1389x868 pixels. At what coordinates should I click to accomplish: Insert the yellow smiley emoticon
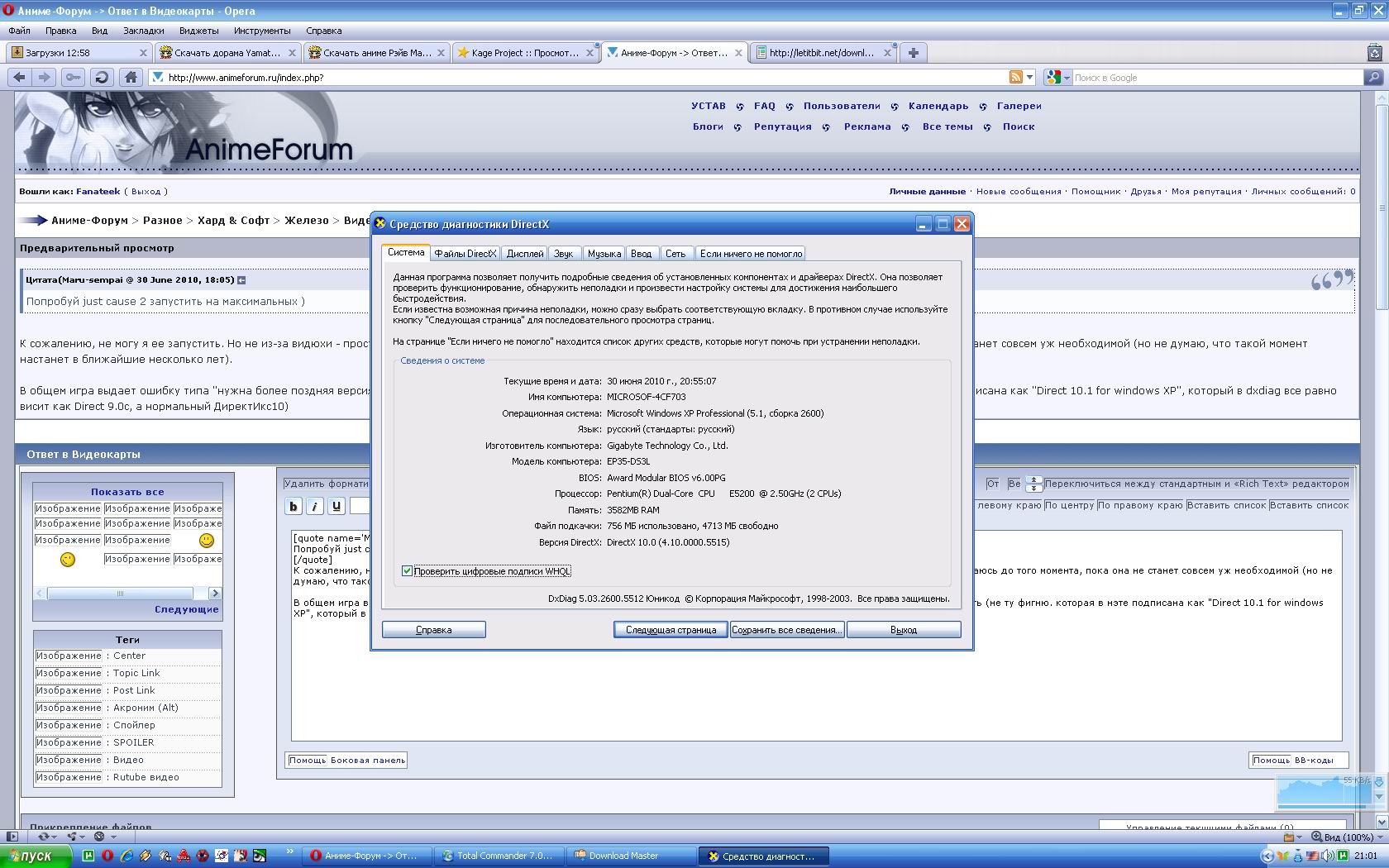pyautogui.click(x=207, y=541)
